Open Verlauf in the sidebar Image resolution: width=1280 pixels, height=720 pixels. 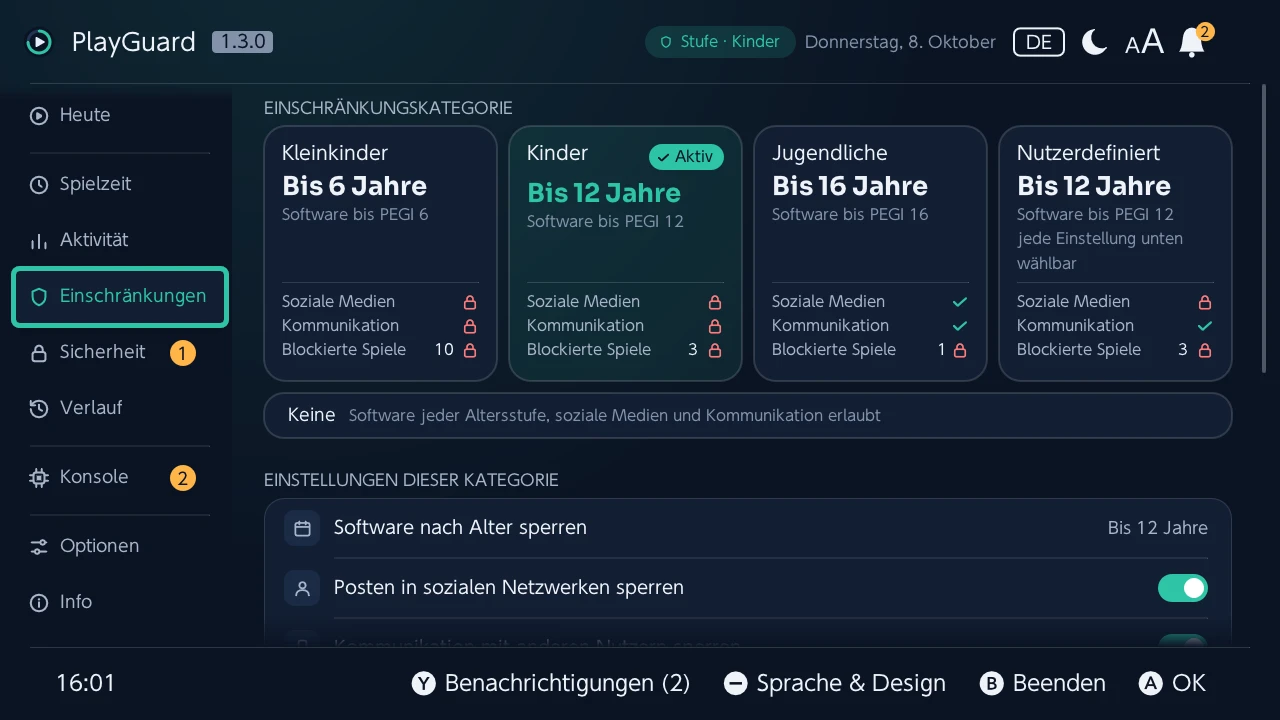pos(120,408)
